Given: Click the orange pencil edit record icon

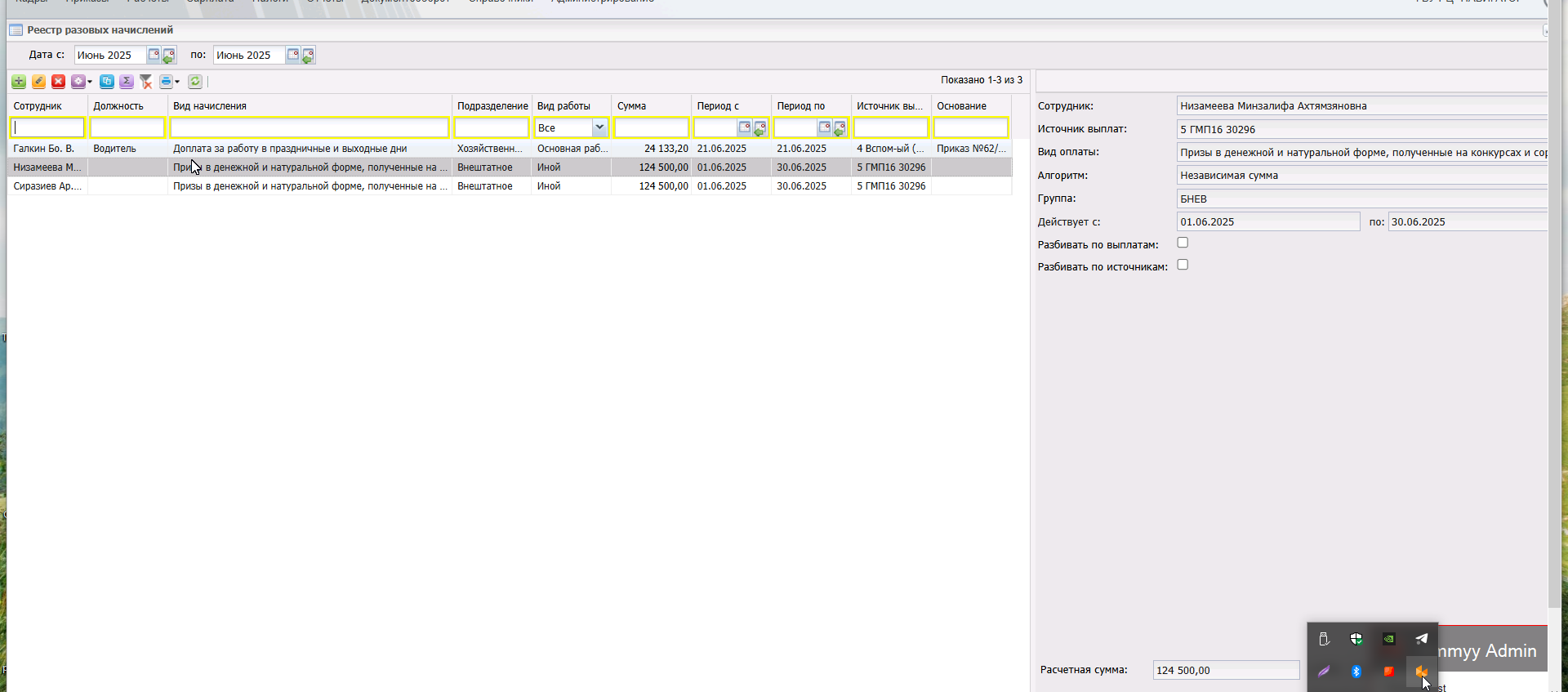Looking at the screenshot, I should [x=38, y=82].
